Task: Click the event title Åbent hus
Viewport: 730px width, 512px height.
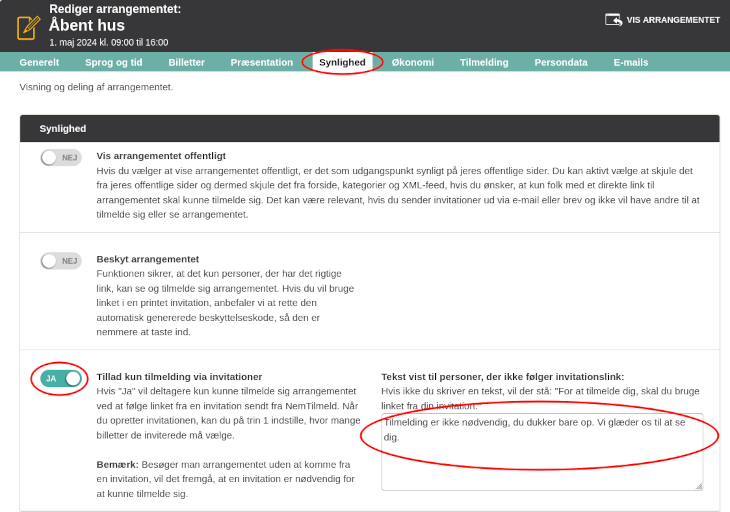Action: (87, 25)
